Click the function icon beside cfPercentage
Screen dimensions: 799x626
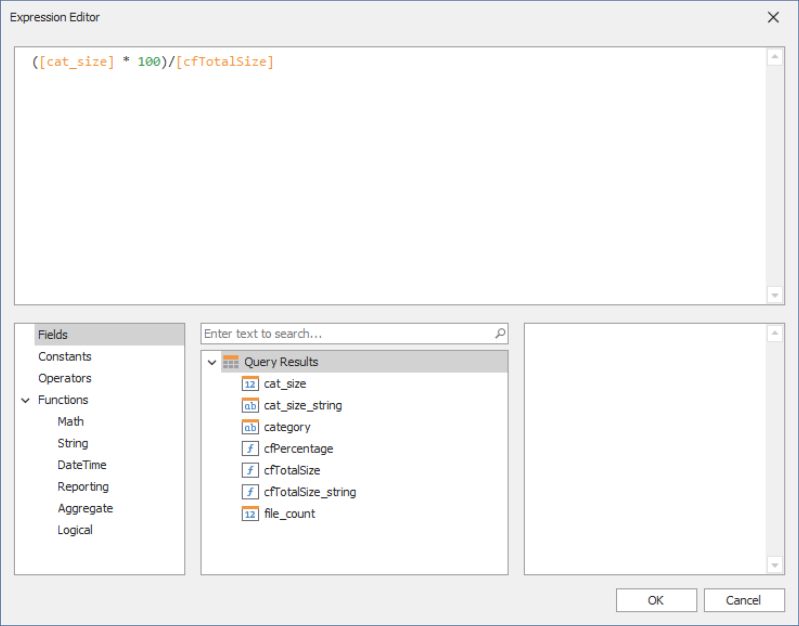click(250, 449)
